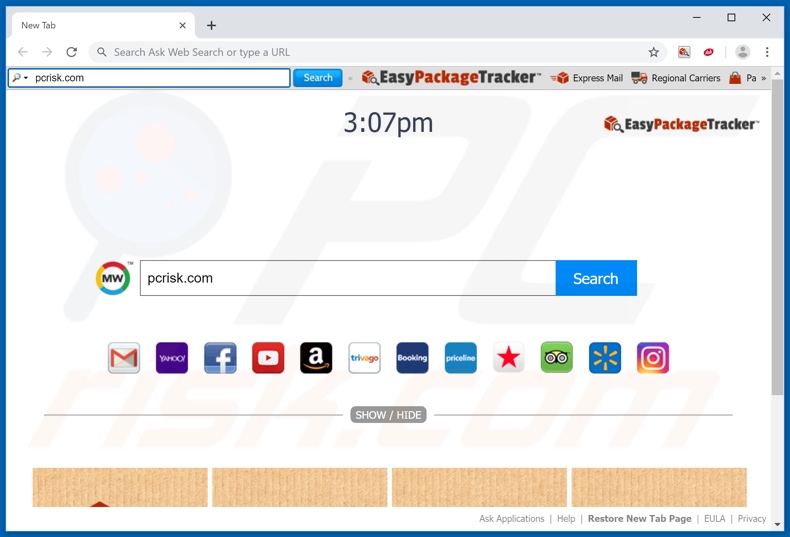The width and height of the screenshot is (790, 537).
Task: Expand more toolbar items with the chevron
Action: [x=764, y=78]
